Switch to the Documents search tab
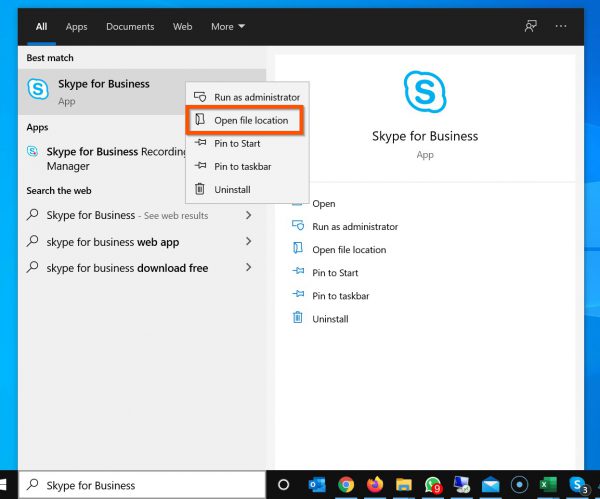The height and width of the screenshot is (499, 600). (129, 27)
